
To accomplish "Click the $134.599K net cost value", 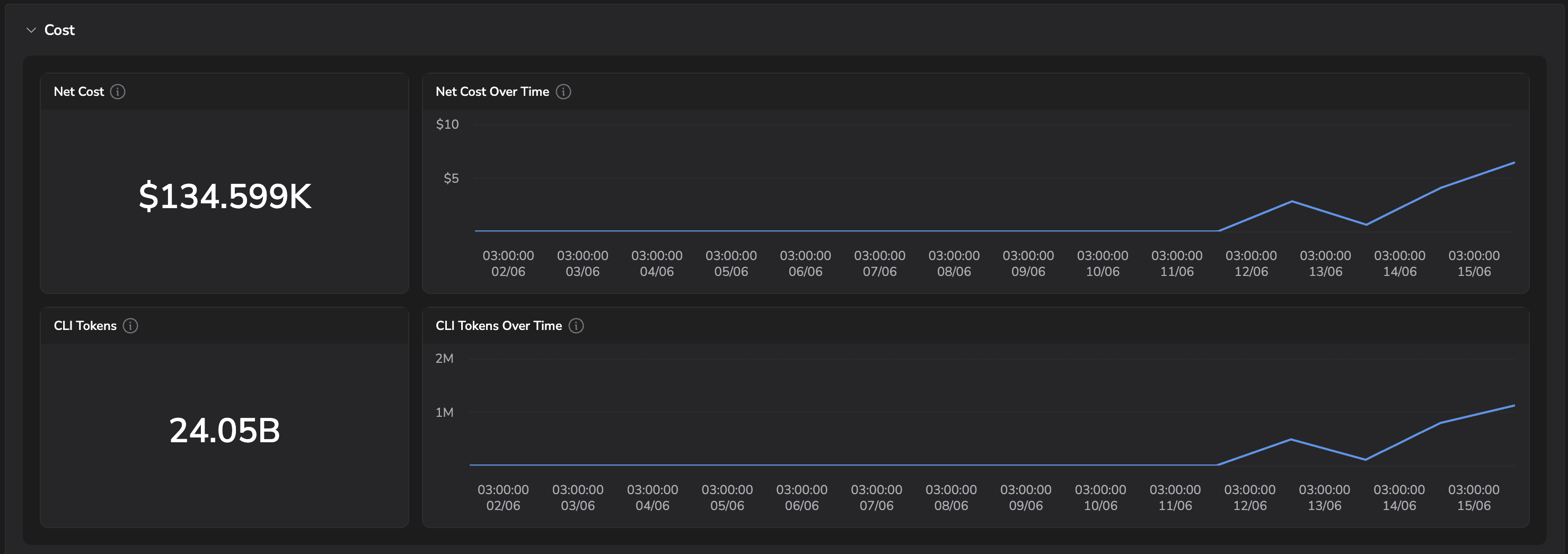I will 225,196.
